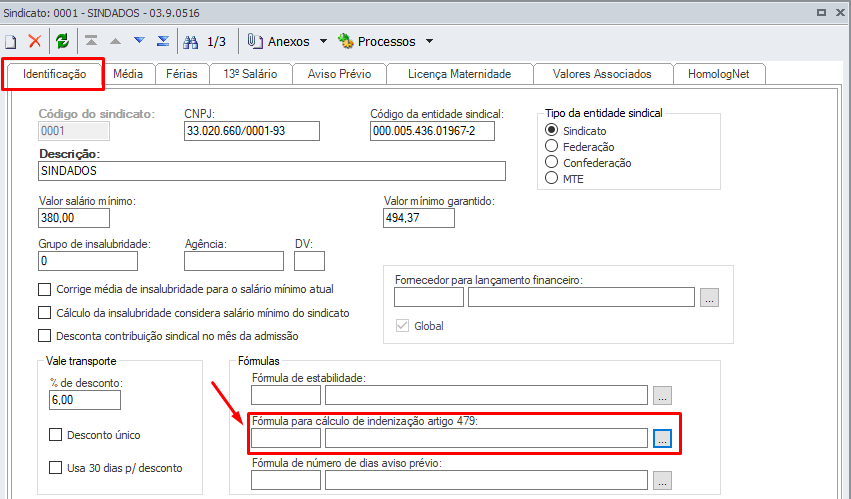
Task: Open lookup button for Fórmula de estabilidade
Action: coord(662,395)
